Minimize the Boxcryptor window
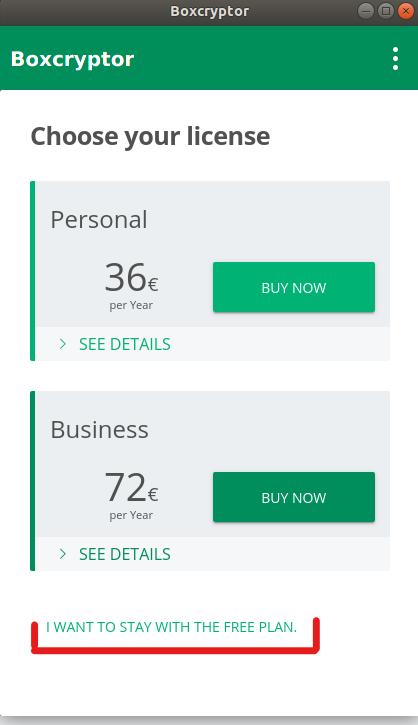Viewport: 418px width, 725px height. pos(365,11)
